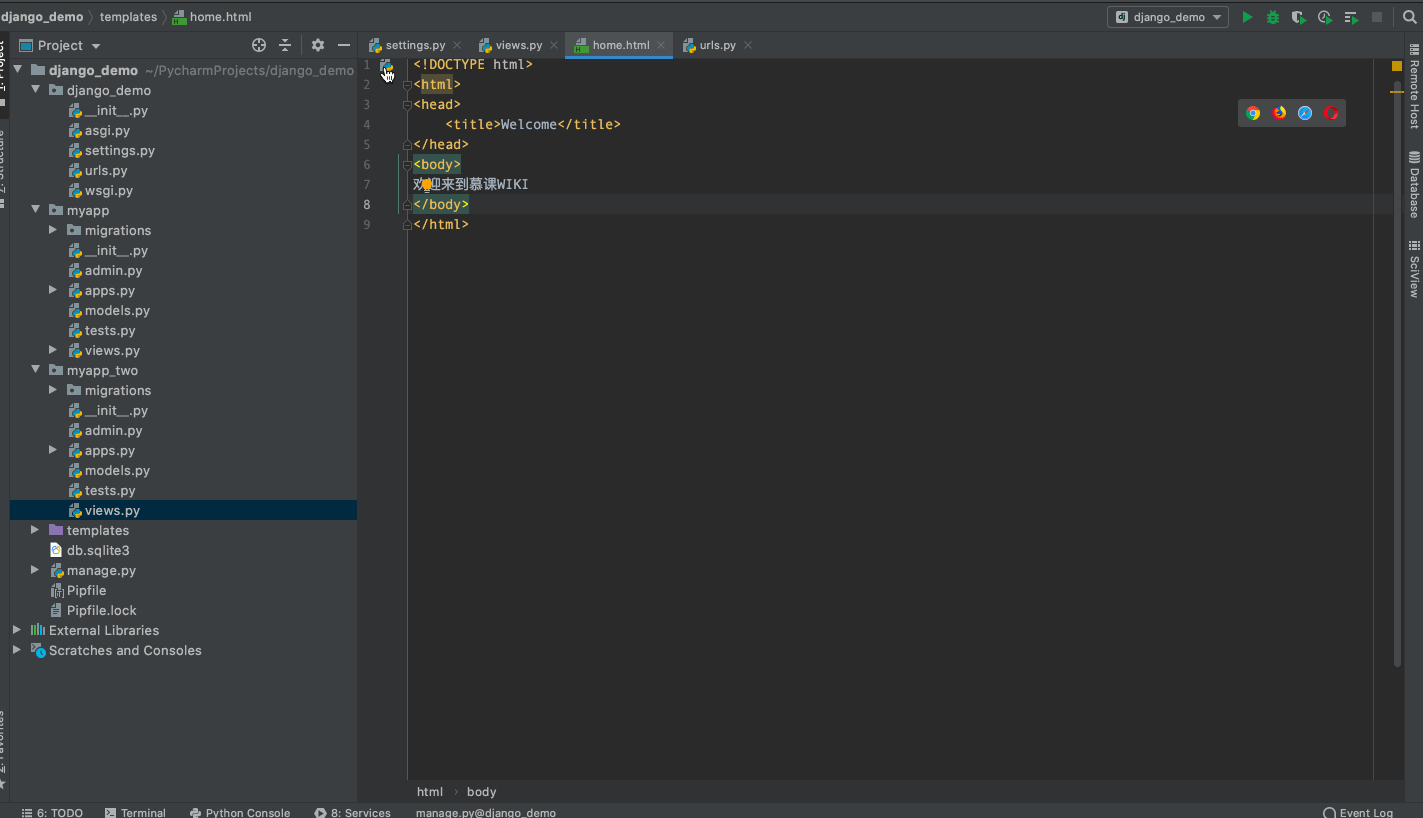Image resolution: width=1423 pixels, height=818 pixels.
Task: Click html in the bottom breadcrumb
Action: (x=430, y=792)
